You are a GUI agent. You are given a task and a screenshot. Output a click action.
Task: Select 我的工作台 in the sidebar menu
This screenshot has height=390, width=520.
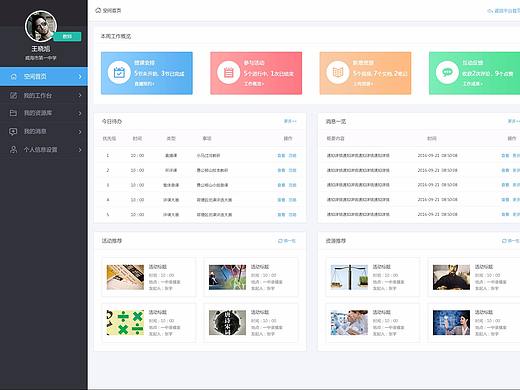44,96
